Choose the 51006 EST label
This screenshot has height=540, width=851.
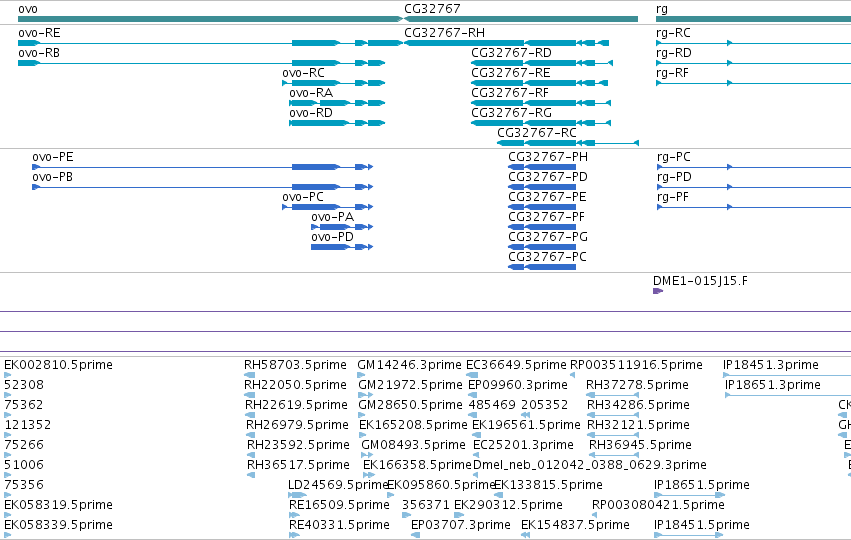point(24,465)
